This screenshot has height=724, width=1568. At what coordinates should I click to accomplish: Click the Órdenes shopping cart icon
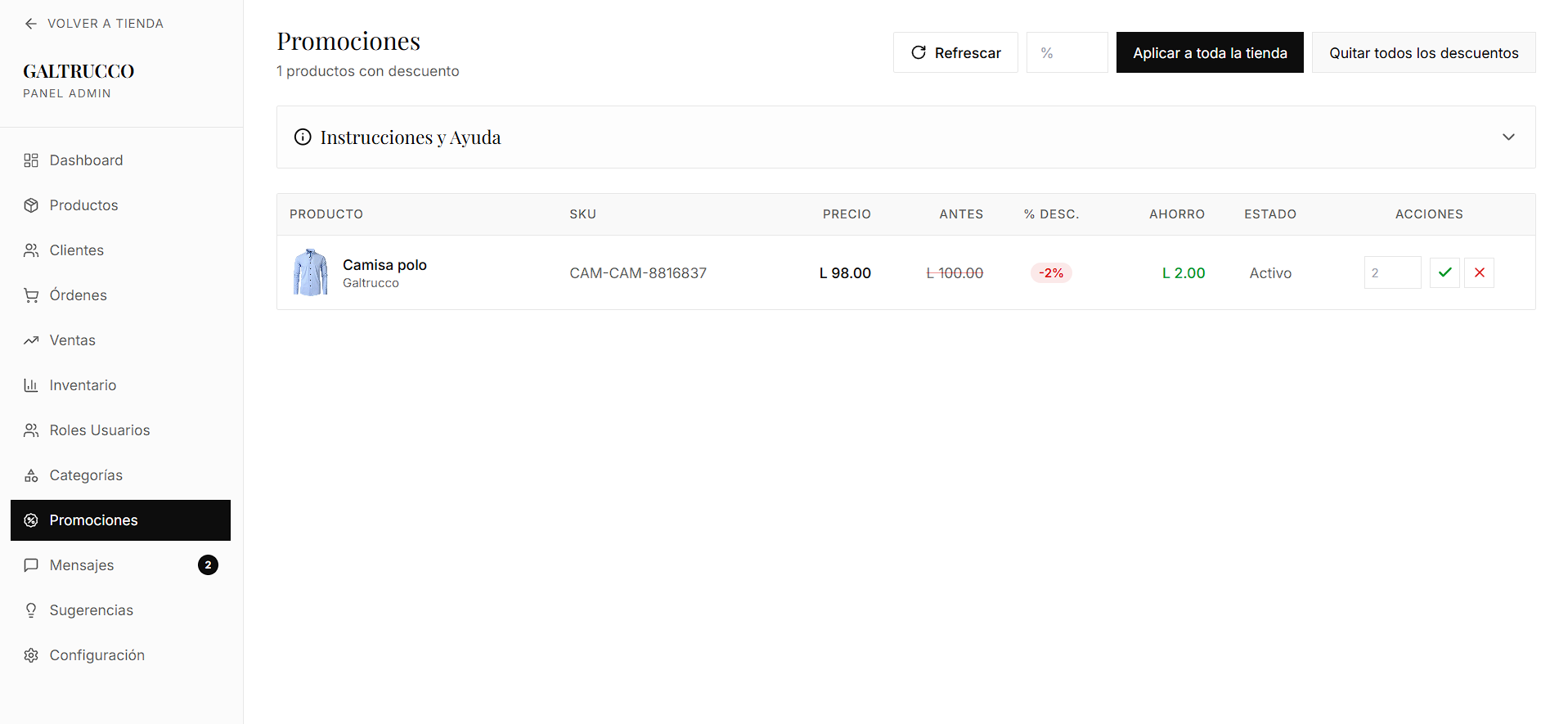[31, 295]
